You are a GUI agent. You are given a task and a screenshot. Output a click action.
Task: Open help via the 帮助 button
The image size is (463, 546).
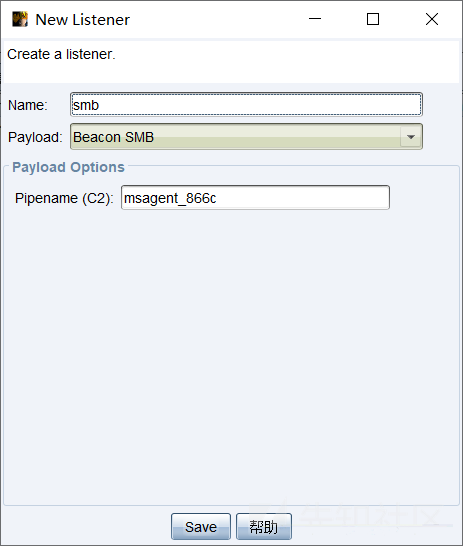coord(264,526)
